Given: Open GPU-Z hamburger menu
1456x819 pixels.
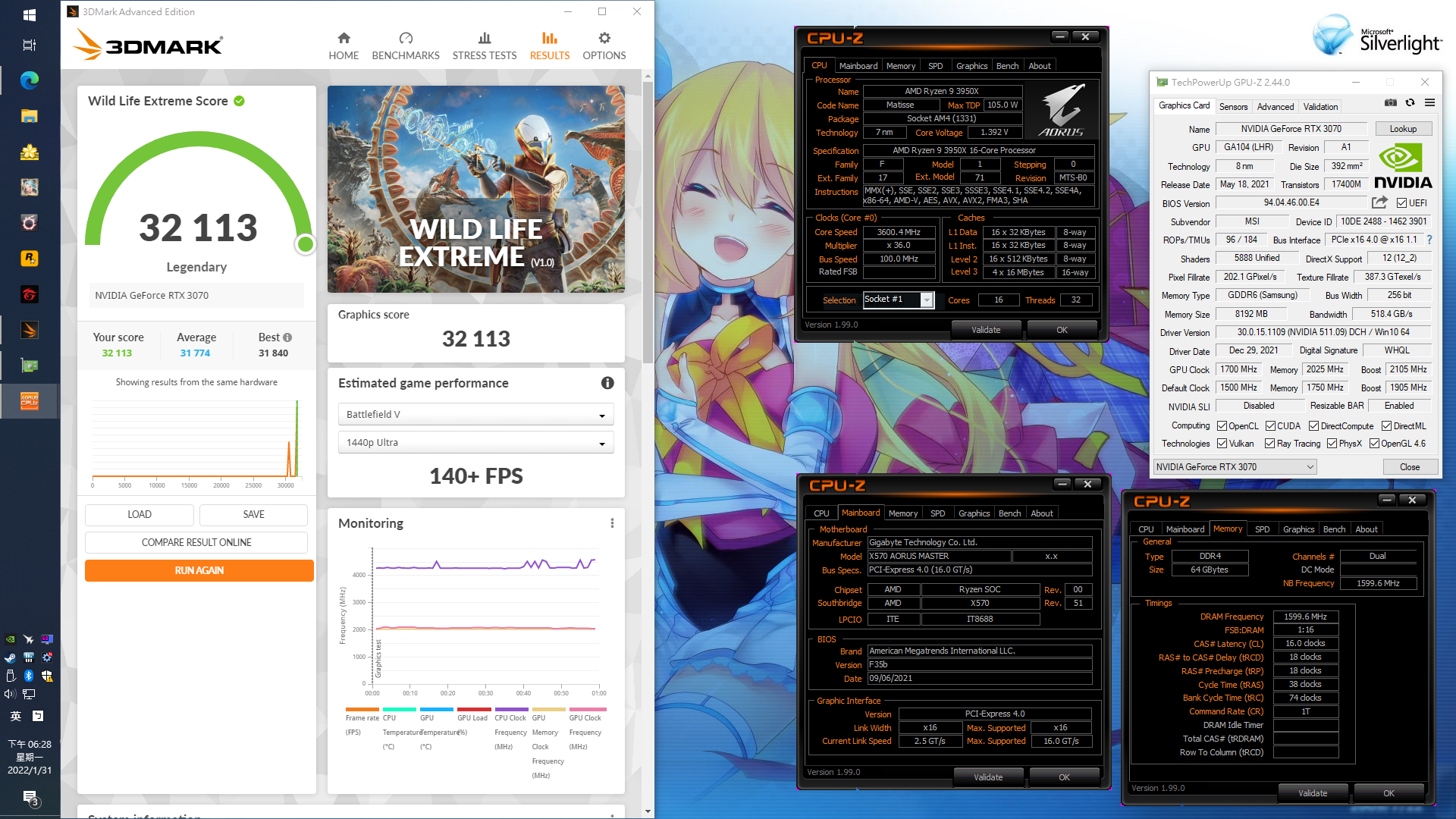Looking at the screenshot, I should 1429,102.
